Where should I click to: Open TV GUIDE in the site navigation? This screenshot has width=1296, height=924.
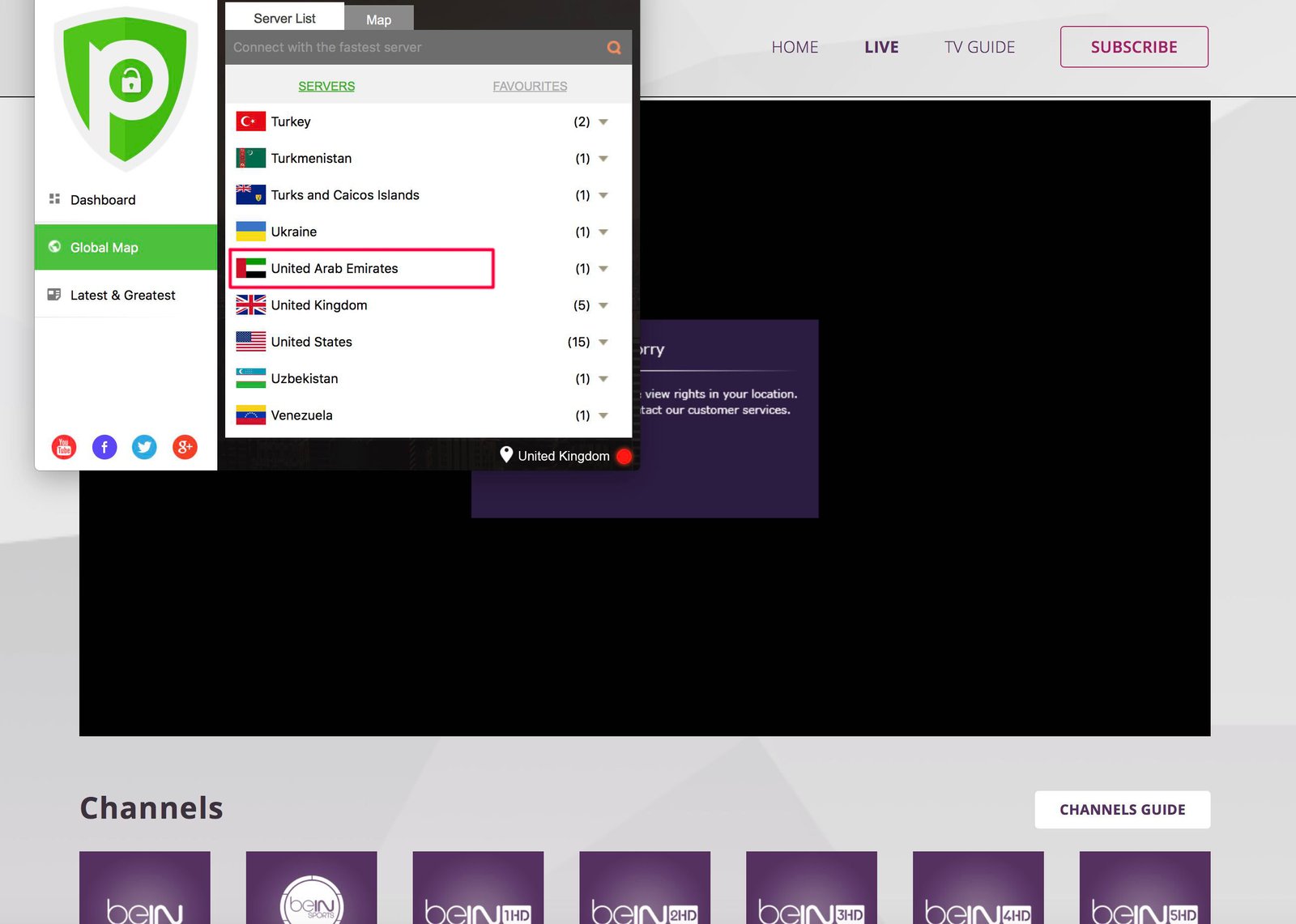[979, 47]
